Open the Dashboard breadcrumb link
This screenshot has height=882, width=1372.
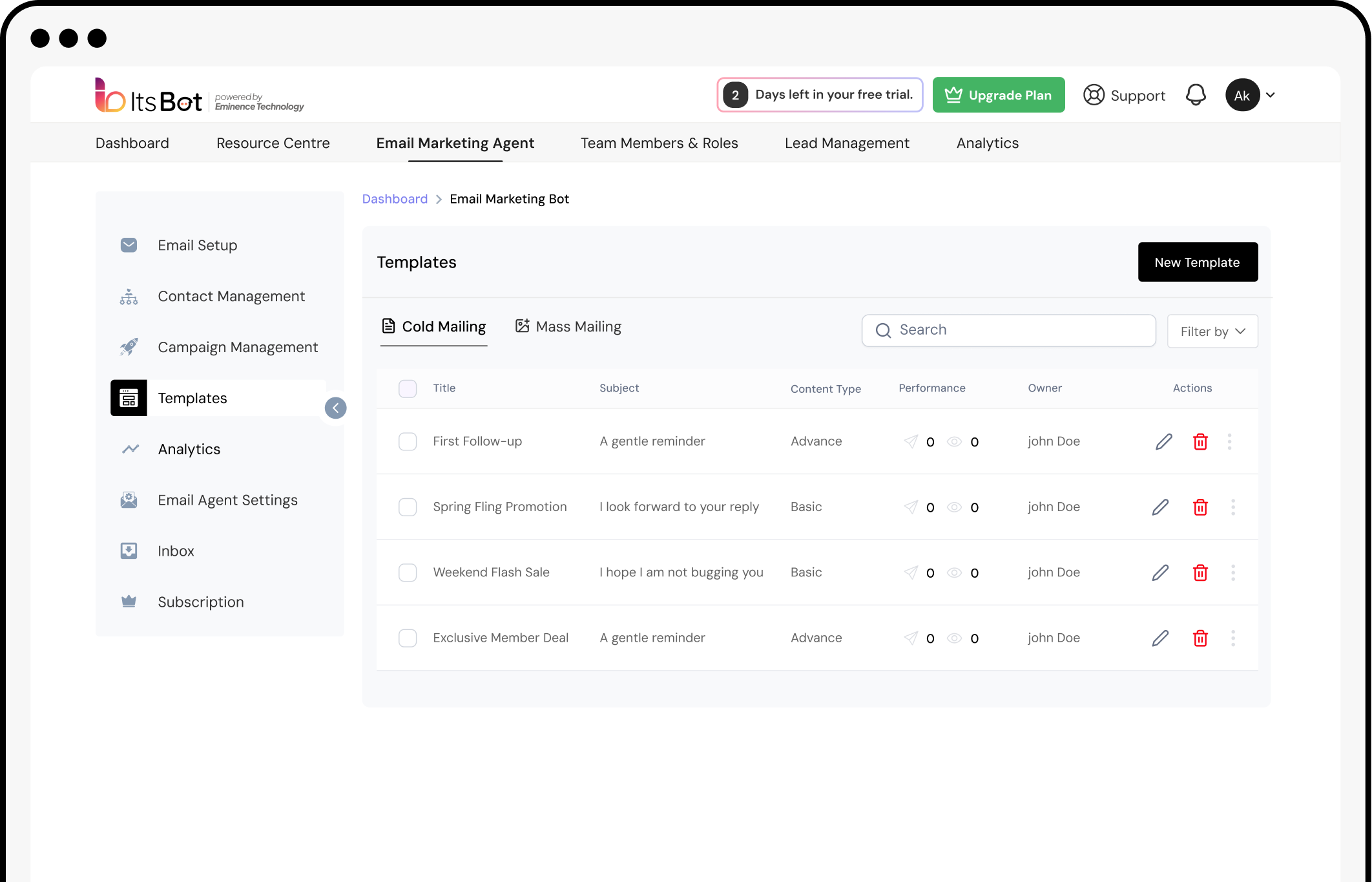tap(395, 198)
